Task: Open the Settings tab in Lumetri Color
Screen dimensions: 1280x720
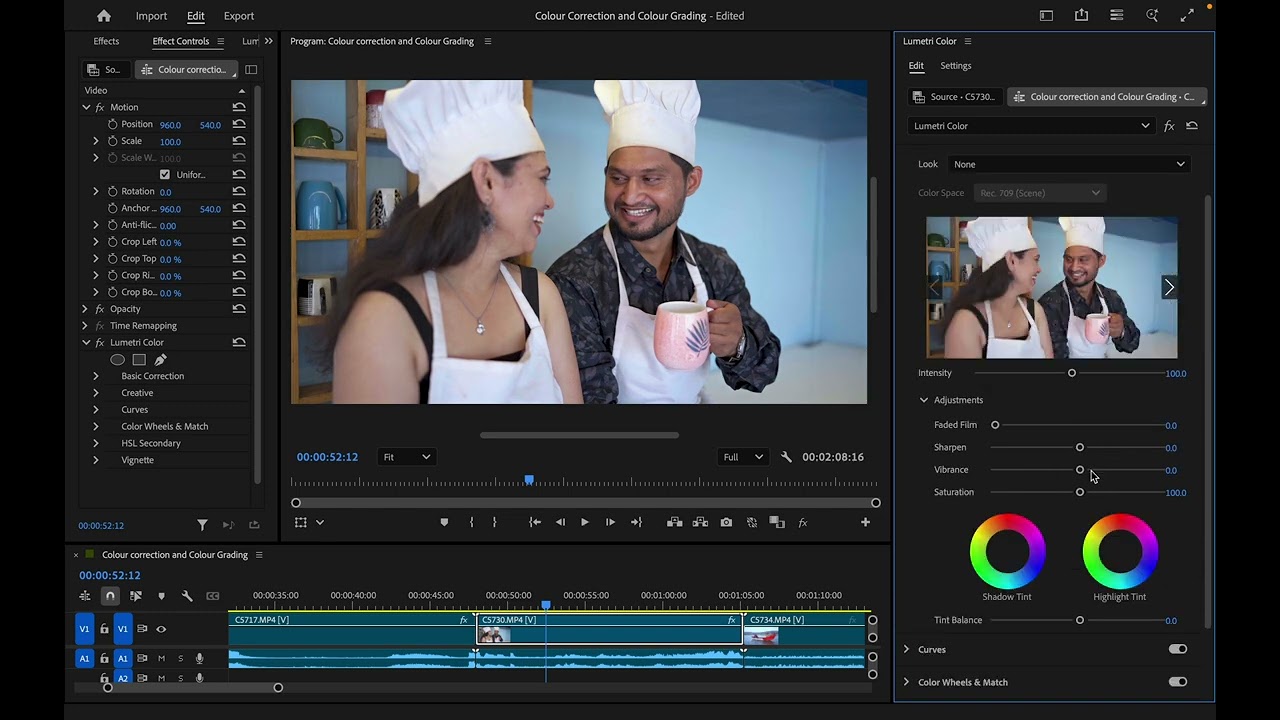Action: tap(955, 66)
